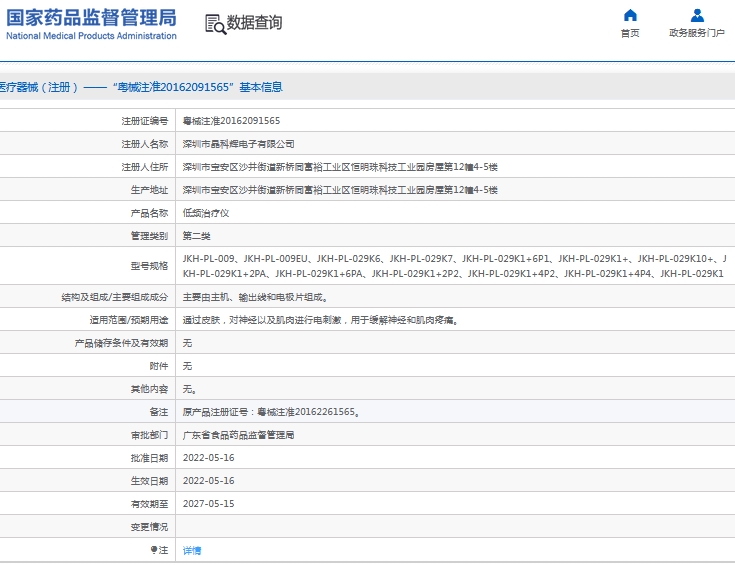
Task: Click the 注册人名称 row label
Action: [x=144, y=144]
